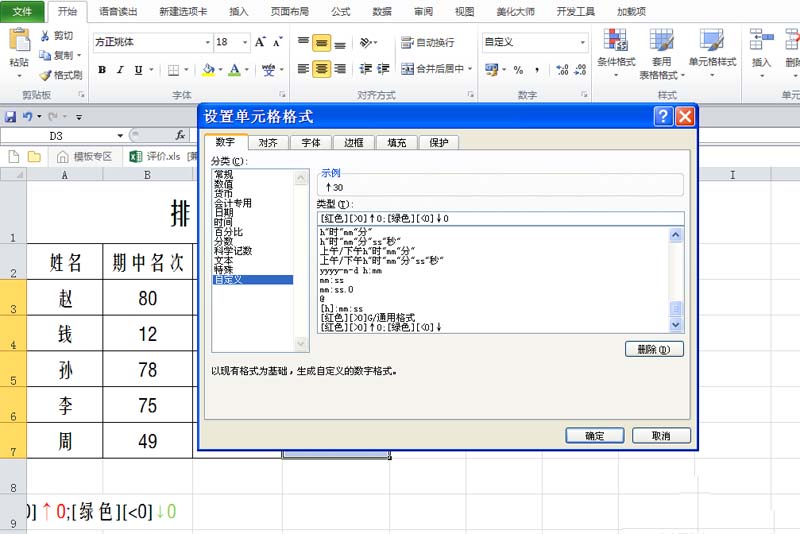The width and height of the screenshot is (800, 534).
Task: Click the font color A icon
Action: [234, 69]
